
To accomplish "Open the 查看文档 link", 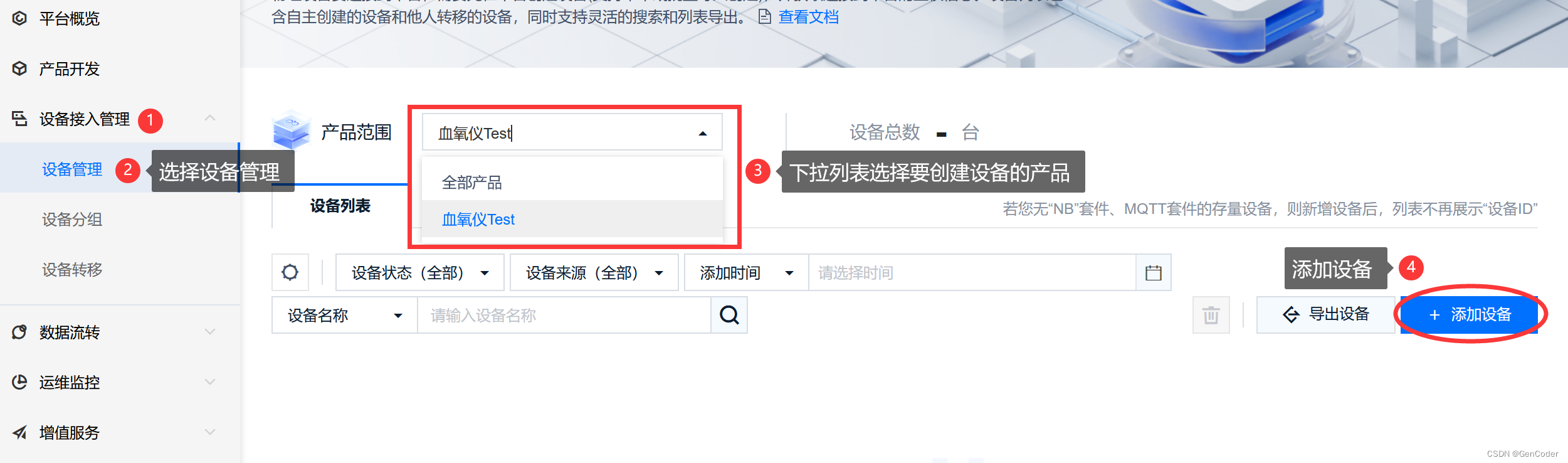I will [x=808, y=17].
